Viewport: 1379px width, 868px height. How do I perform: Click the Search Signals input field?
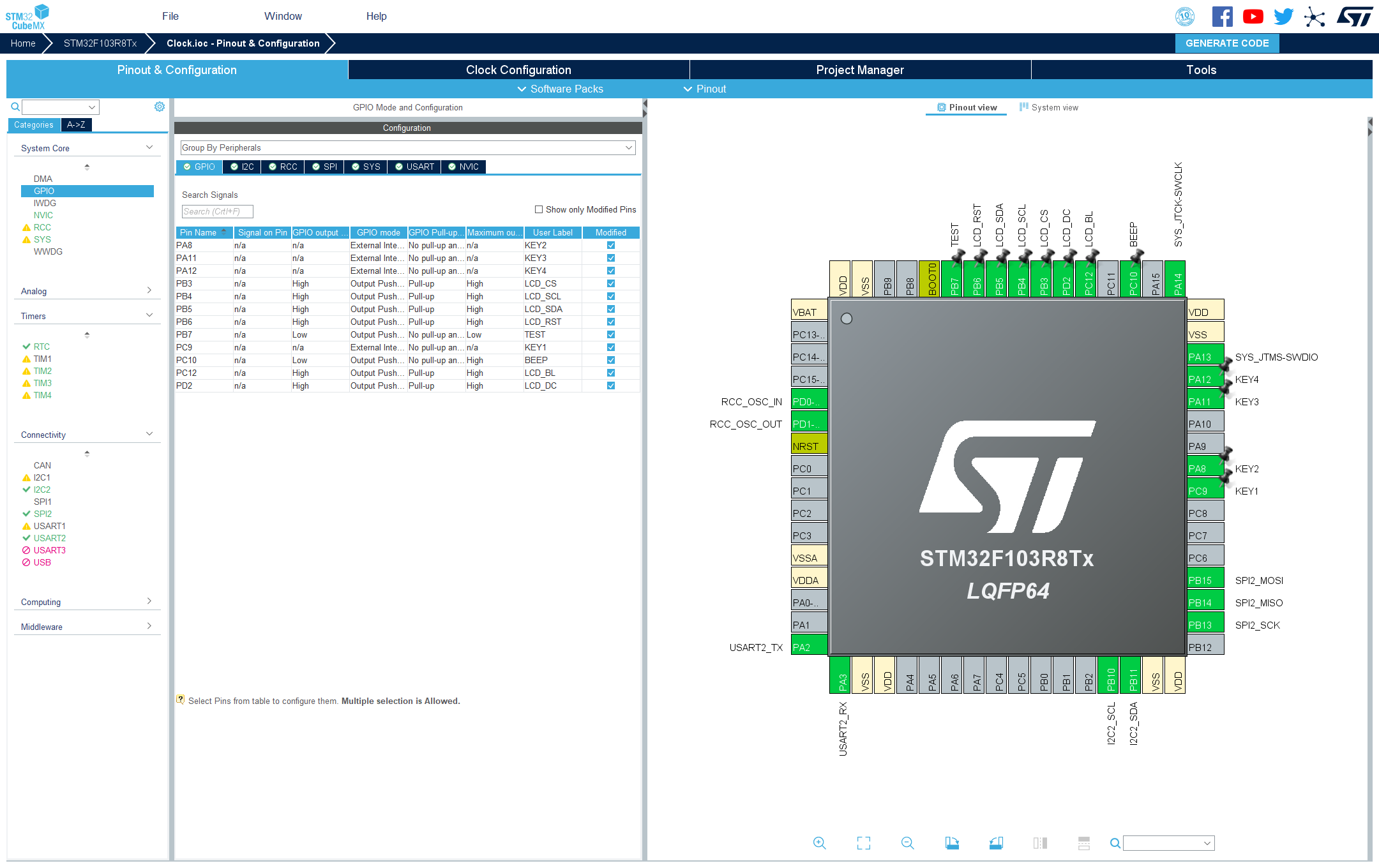click(218, 211)
